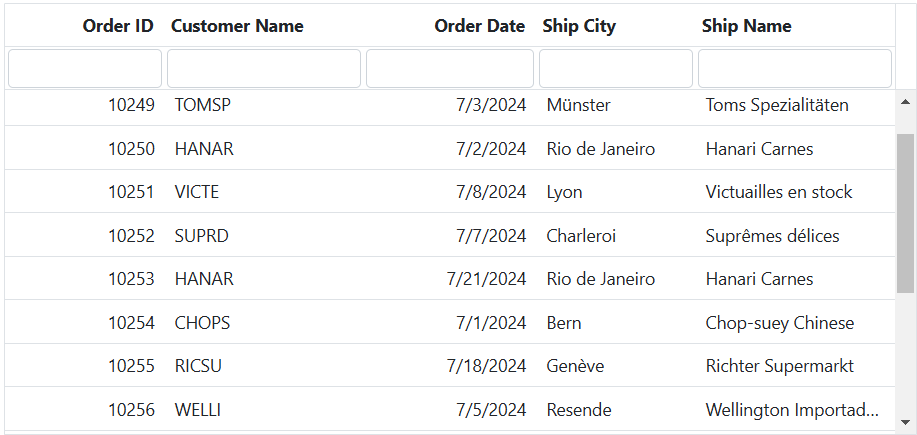Sort by Order ID column header
The width and height of the screenshot is (917, 435).
point(118,26)
